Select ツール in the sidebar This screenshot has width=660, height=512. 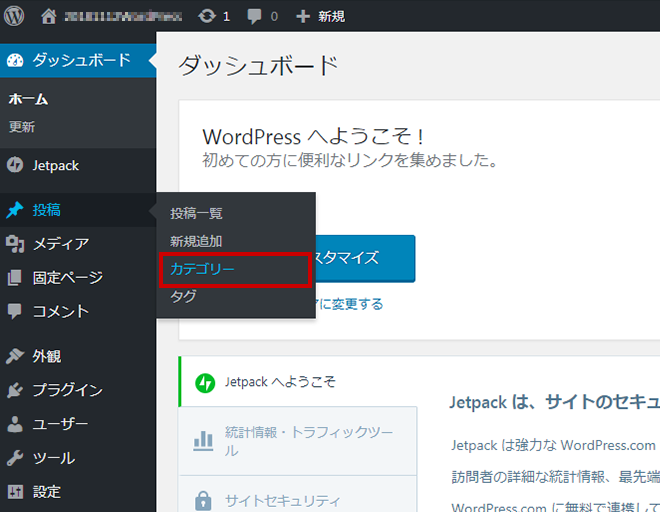tap(53, 458)
